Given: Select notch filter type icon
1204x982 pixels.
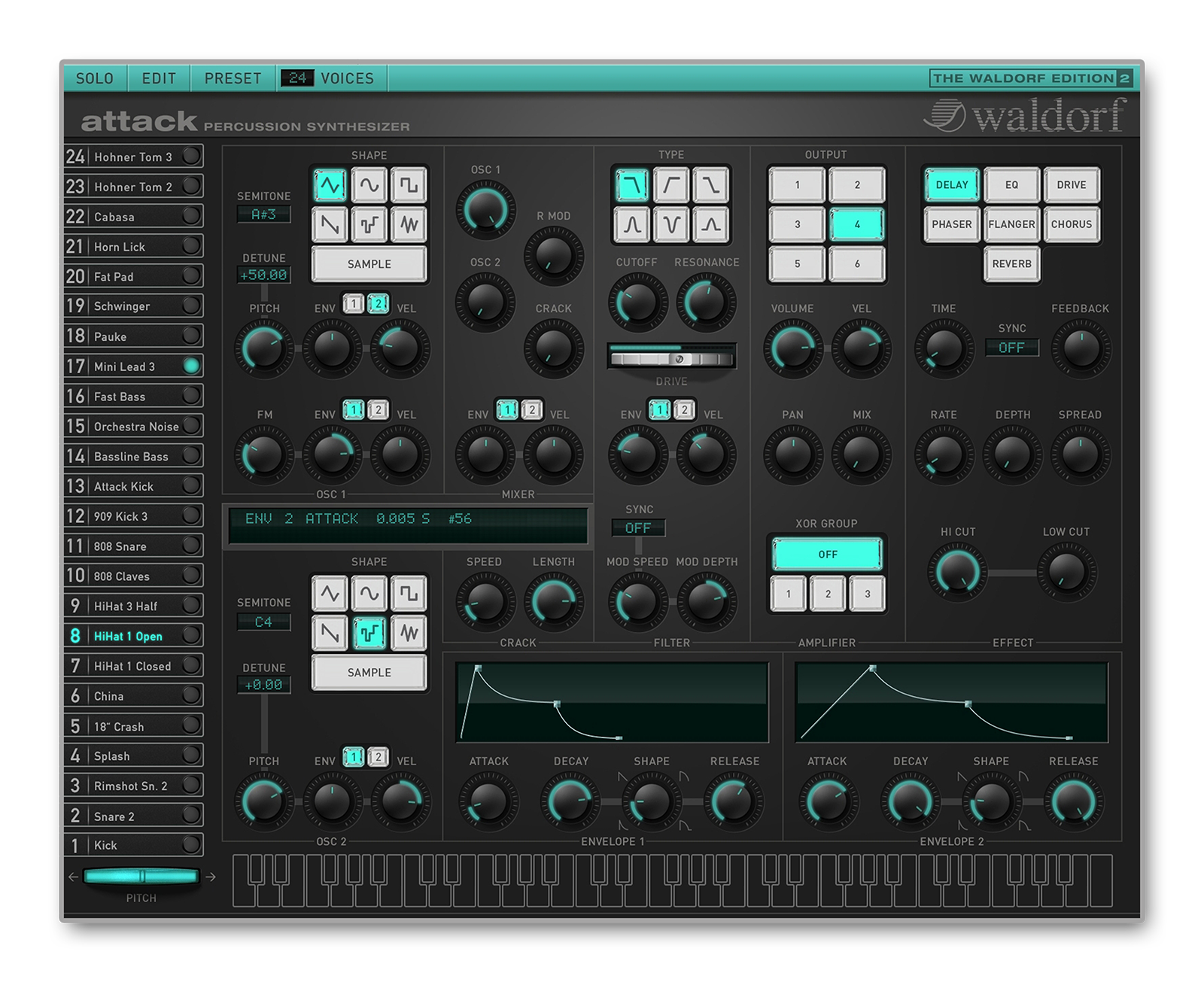Looking at the screenshot, I should pos(671,224).
